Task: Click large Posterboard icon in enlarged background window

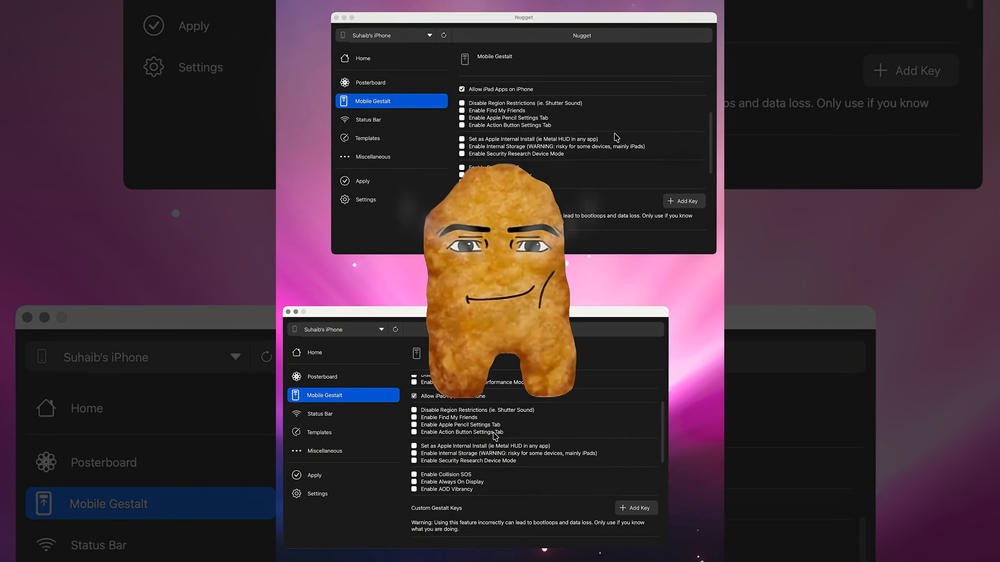Action: 46,462
